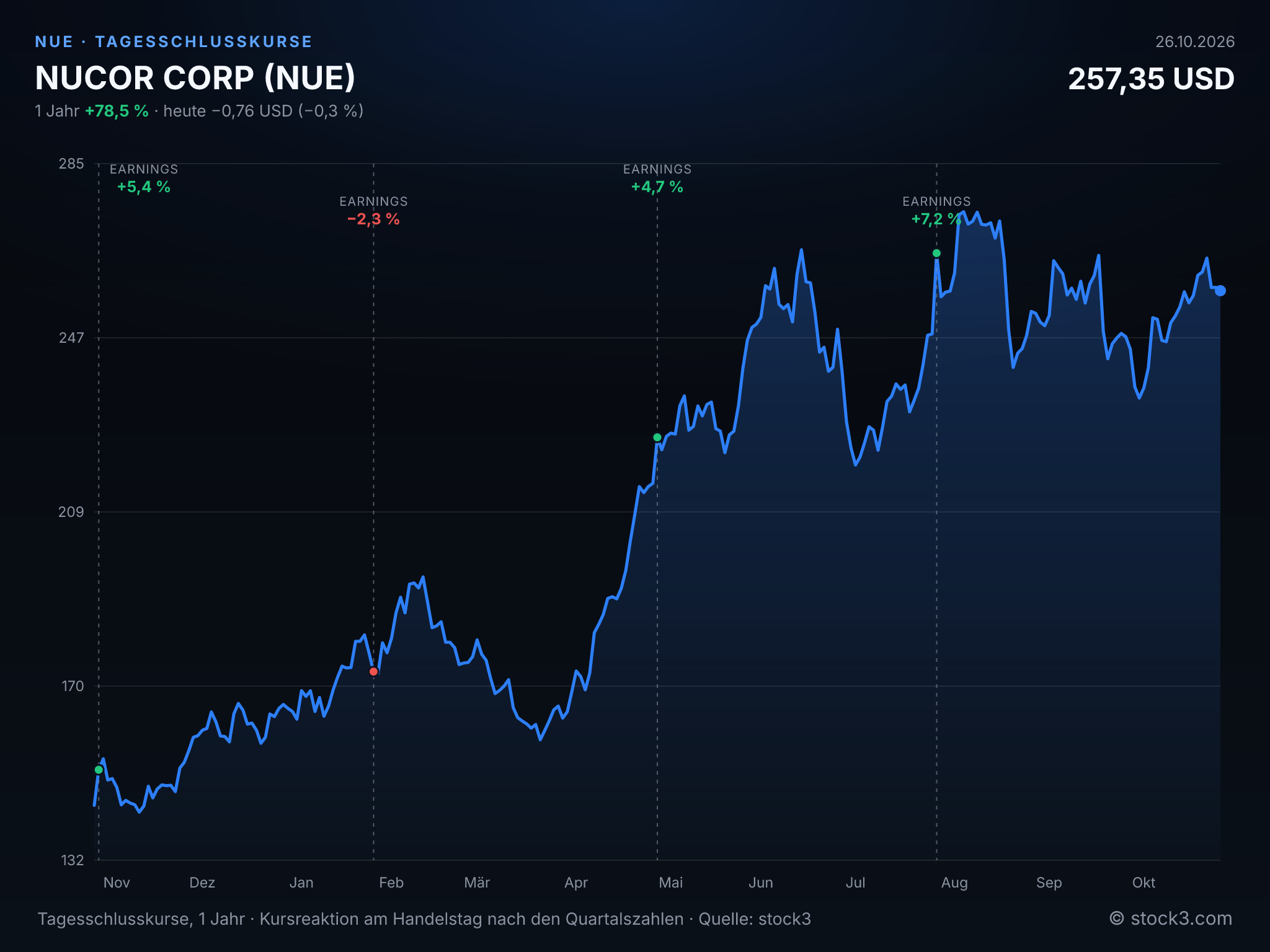Click the Mär month label on x-axis

coord(477,883)
